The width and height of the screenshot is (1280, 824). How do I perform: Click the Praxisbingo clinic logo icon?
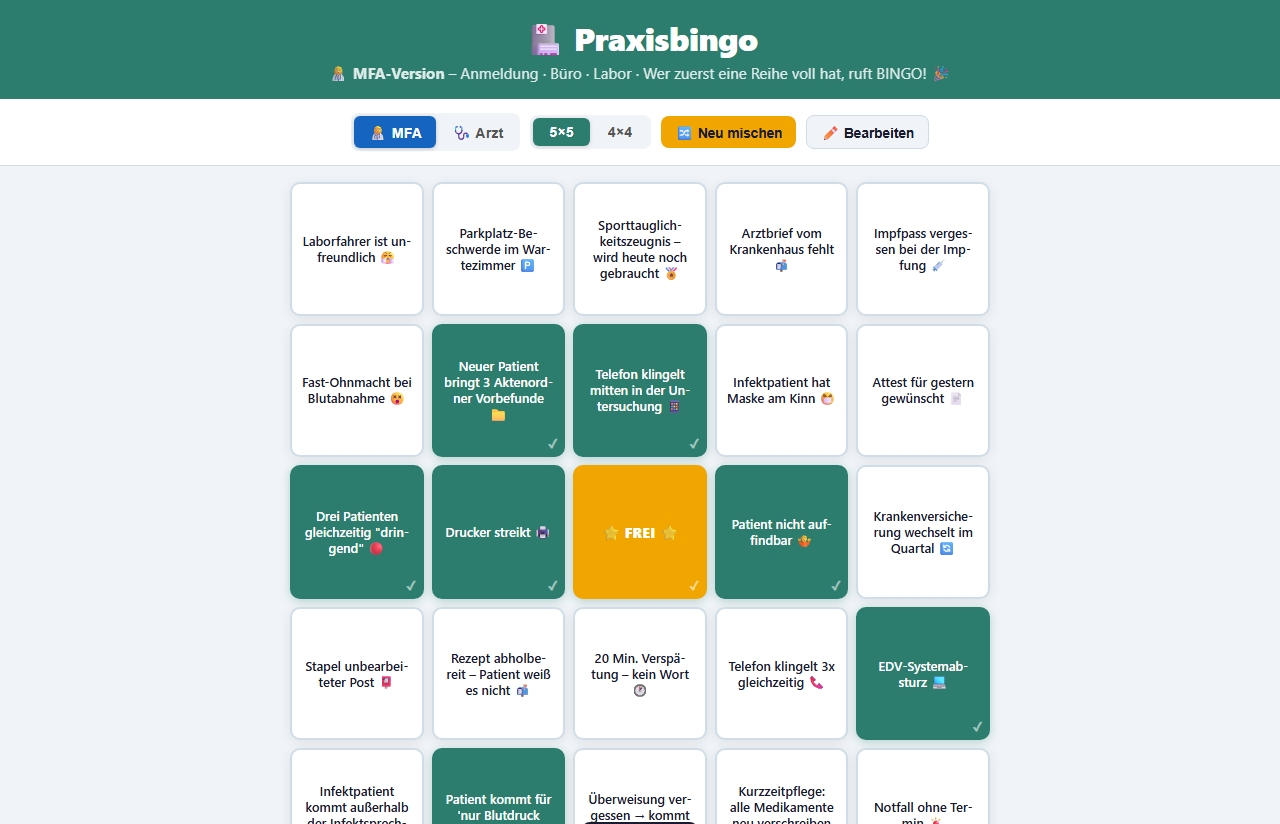pyautogui.click(x=545, y=41)
